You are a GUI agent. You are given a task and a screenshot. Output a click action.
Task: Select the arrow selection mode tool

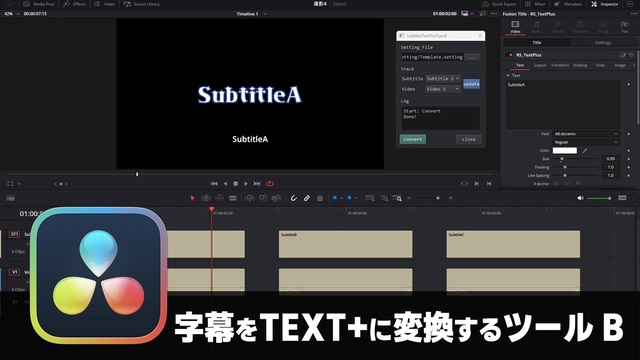(x=193, y=198)
